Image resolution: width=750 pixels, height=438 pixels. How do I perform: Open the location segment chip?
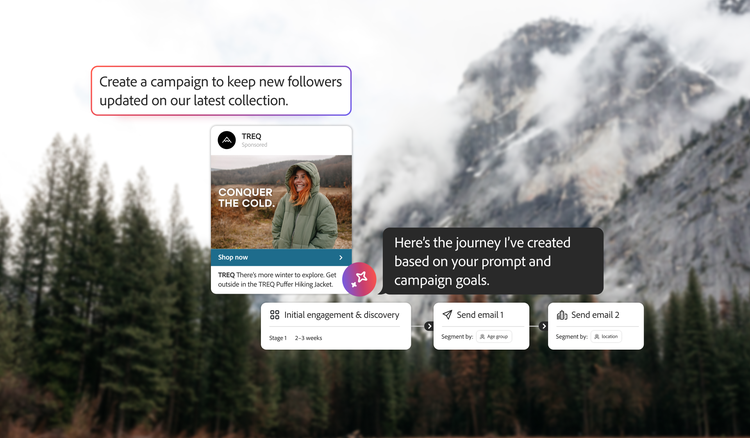(606, 337)
